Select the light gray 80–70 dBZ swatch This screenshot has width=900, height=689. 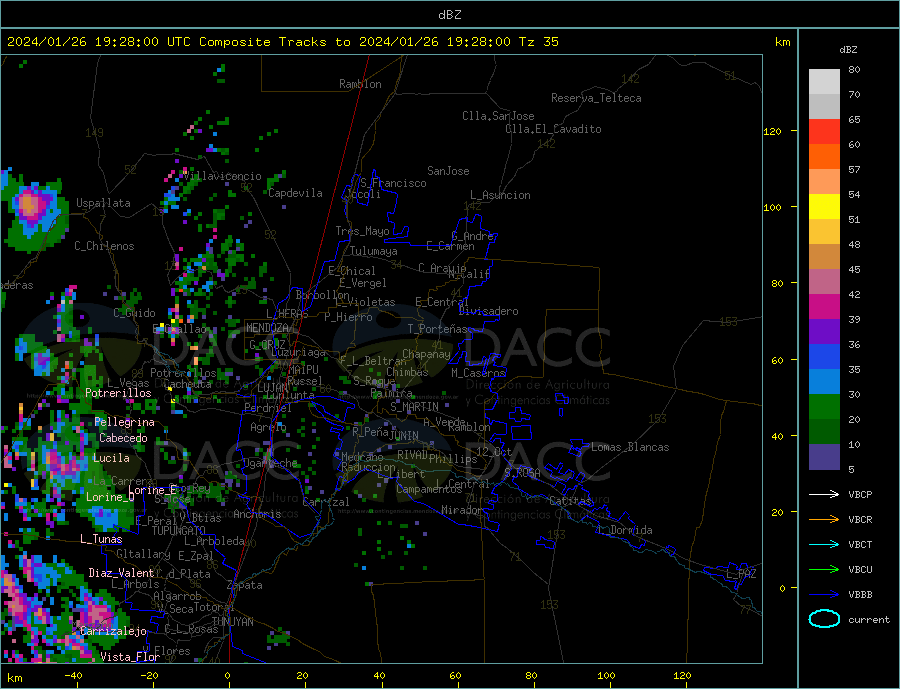pos(824,82)
